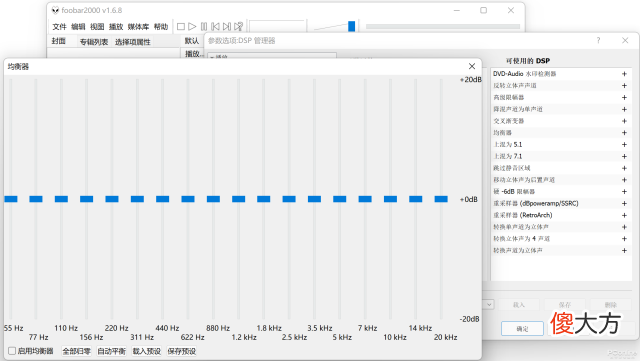Play a random track with the toolbar icon
The width and height of the screenshot is (640, 361).
coord(239,27)
